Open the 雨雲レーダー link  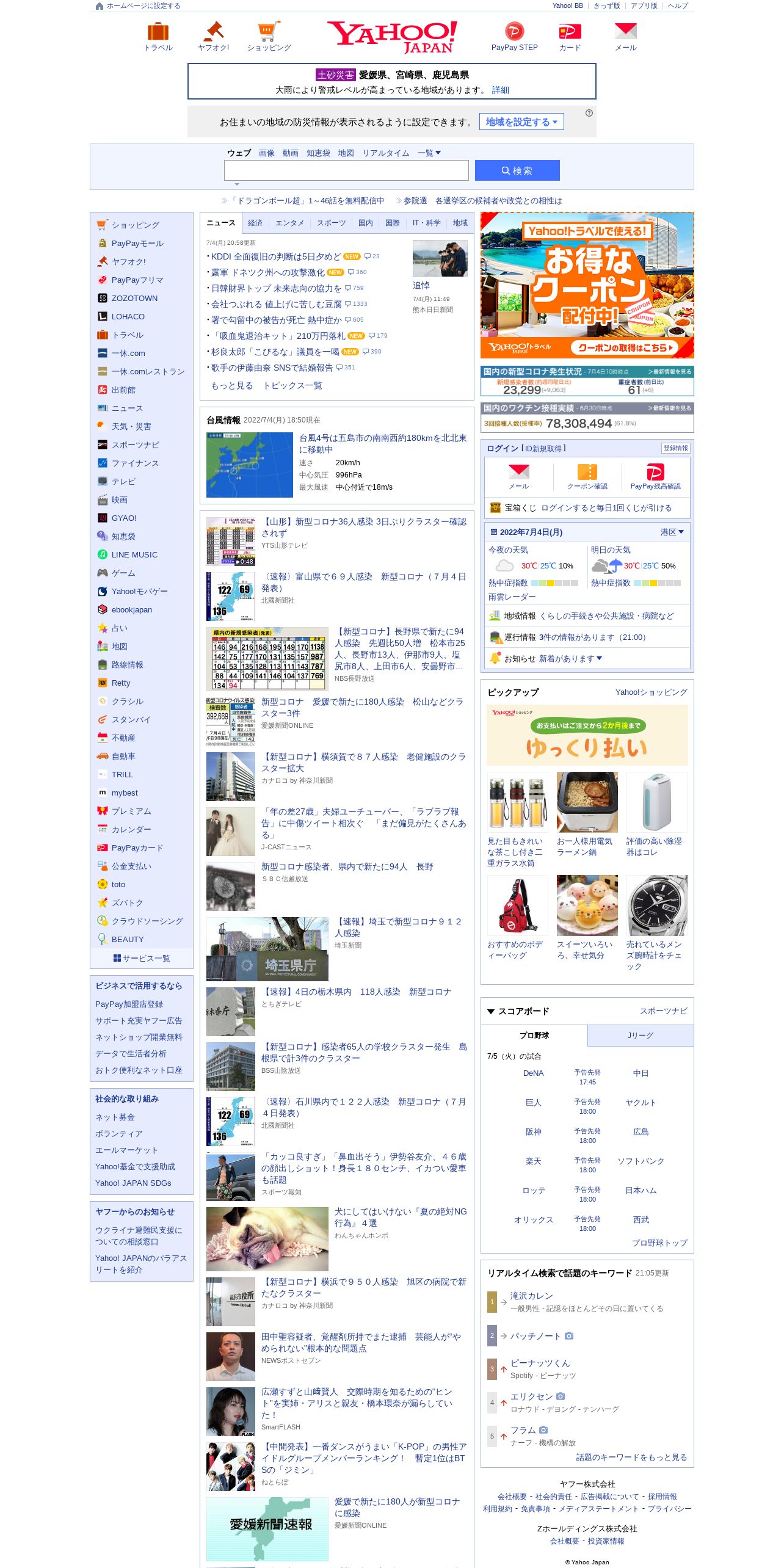point(512,597)
